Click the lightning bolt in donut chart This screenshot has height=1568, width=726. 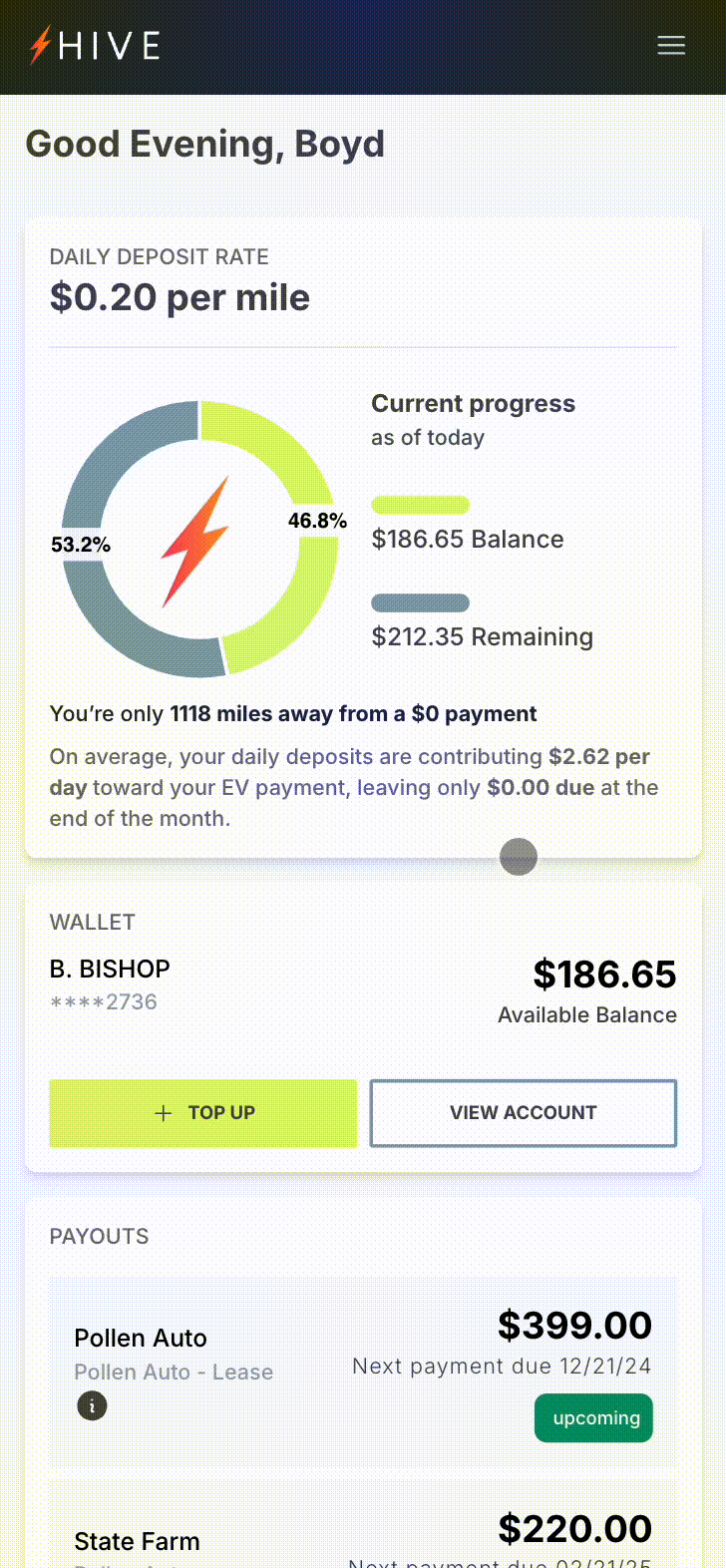pyautogui.click(x=196, y=542)
